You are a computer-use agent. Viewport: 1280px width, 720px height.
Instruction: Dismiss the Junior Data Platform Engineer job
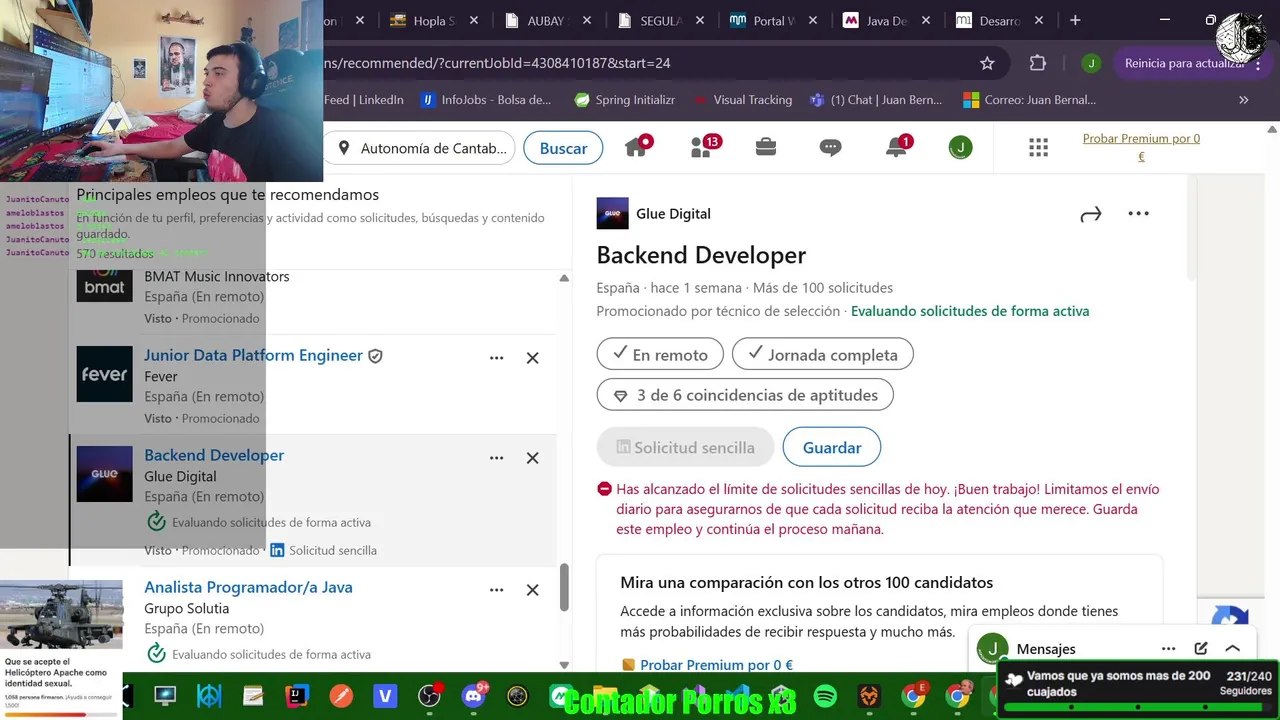[x=532, y=358]
